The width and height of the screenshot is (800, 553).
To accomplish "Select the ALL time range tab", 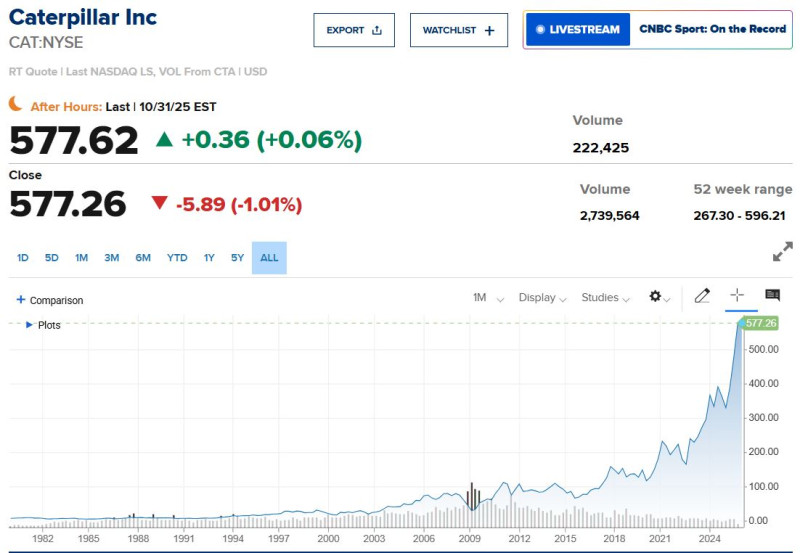I will [x=269, y=258].
